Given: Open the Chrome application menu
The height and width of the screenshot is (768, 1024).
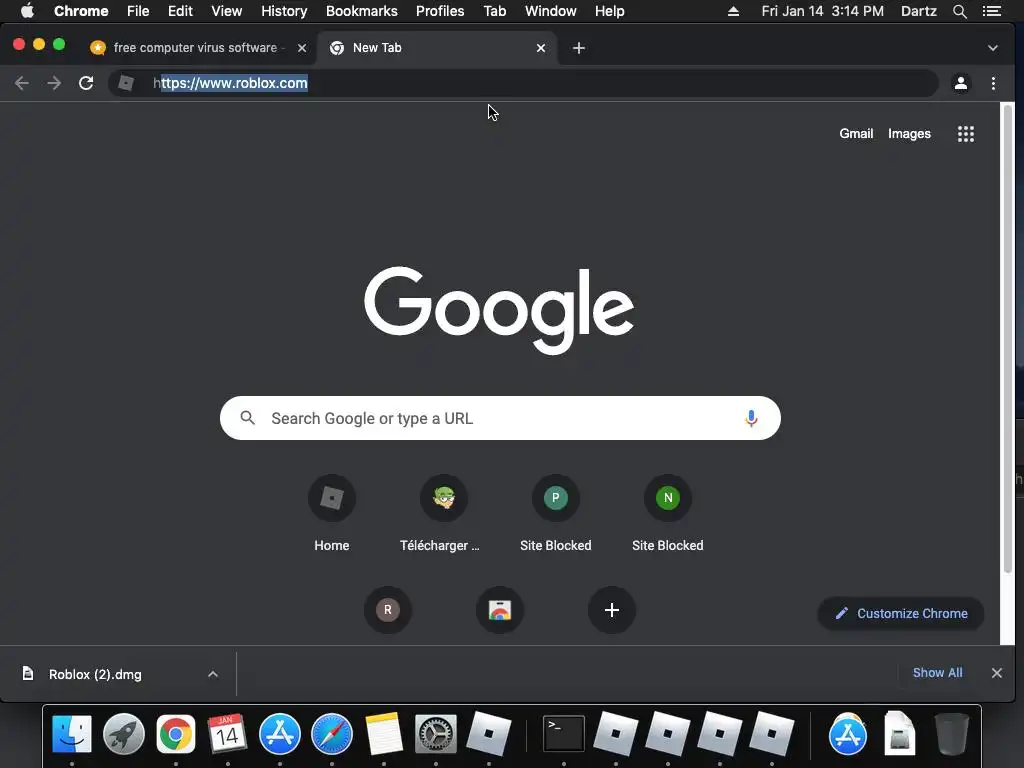Looking at the screenshot, I should [81, 11].
